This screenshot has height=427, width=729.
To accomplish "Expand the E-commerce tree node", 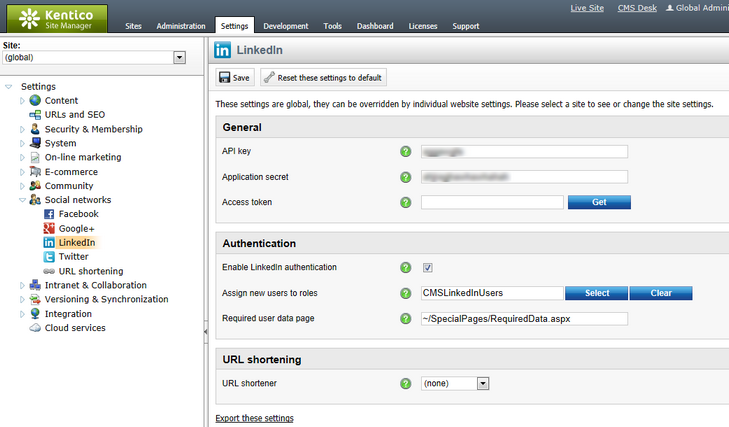I will tap(22, 172).
